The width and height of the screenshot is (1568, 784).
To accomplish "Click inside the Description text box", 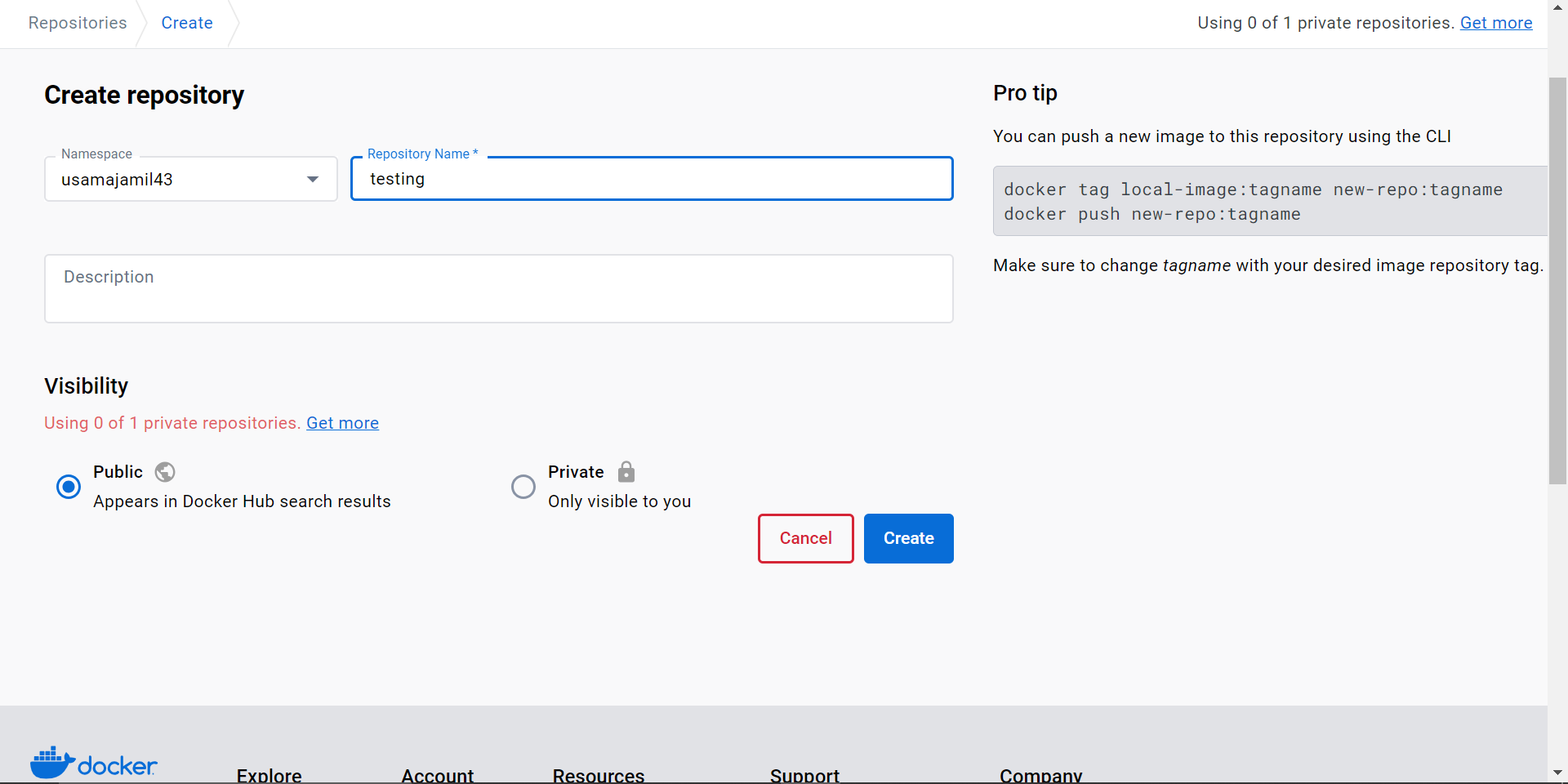I will (498, 288).
